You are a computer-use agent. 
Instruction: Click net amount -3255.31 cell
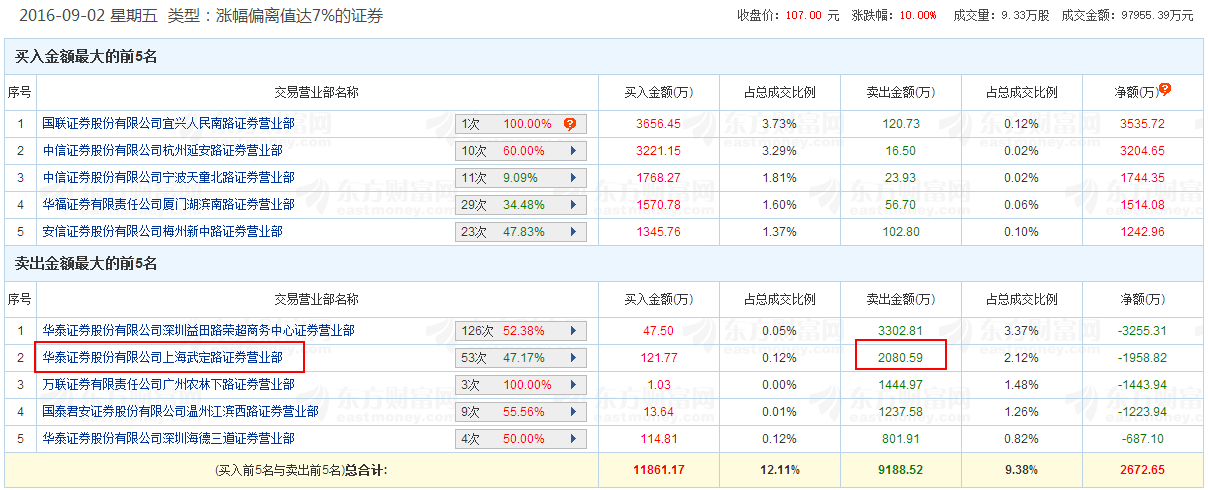[x=1142, y=331]
